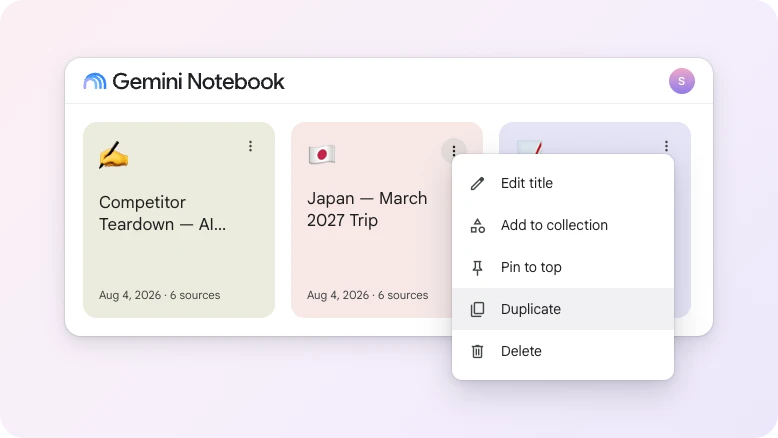778x438 pixels.
Task: Click the Competitor card's Aug 4, 2026 · 6 sources text
Action: pyautogui.click(x=159, y=295)
